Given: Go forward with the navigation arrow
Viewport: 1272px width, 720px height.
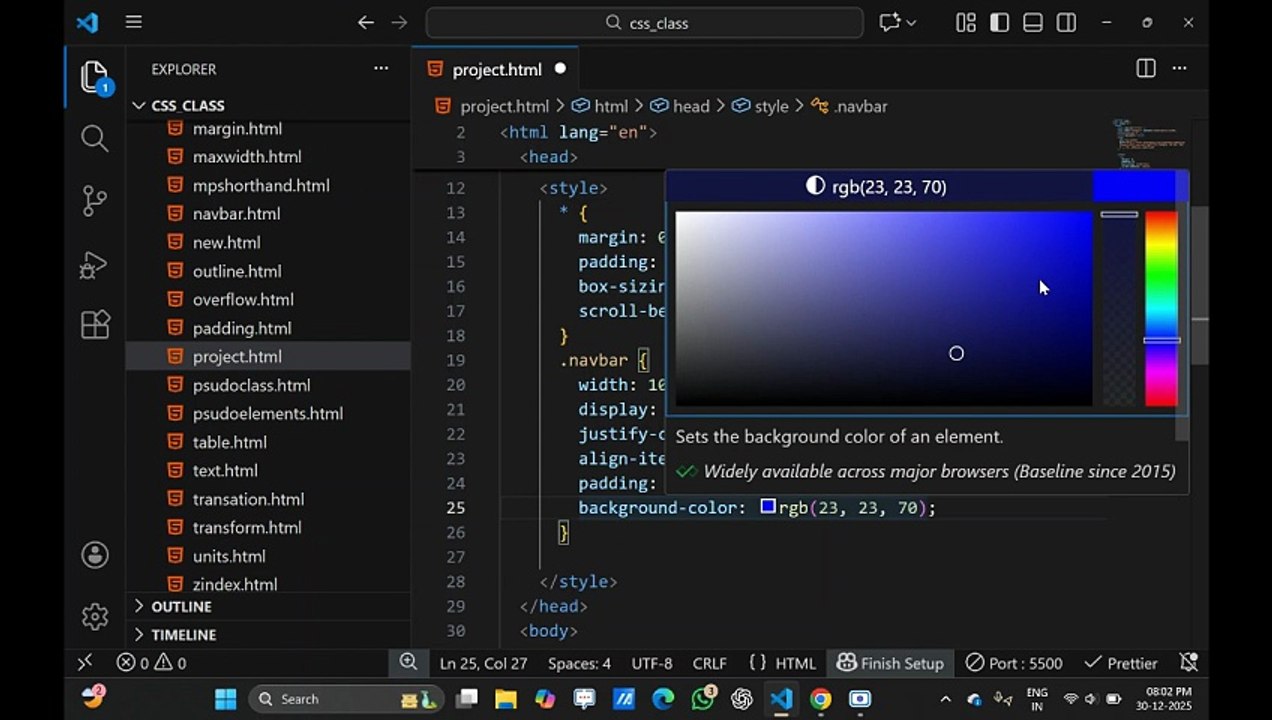Looking at the screenshot, I should pyautogui.click(x=399, y=22).
